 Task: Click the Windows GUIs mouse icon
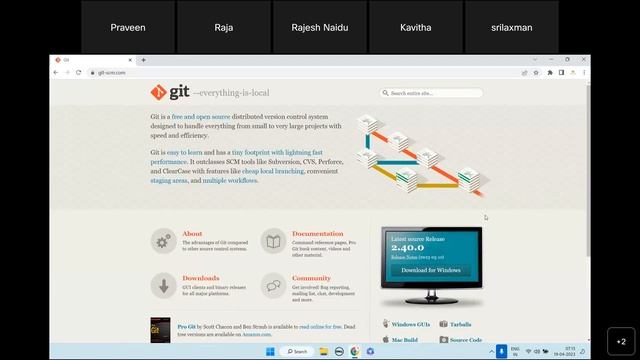coord(386,324)
